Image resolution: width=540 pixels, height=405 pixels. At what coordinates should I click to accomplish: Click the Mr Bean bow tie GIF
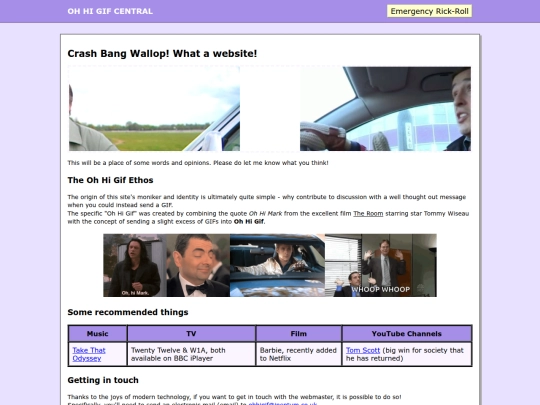pyautogui.click(x=198, y=265)
